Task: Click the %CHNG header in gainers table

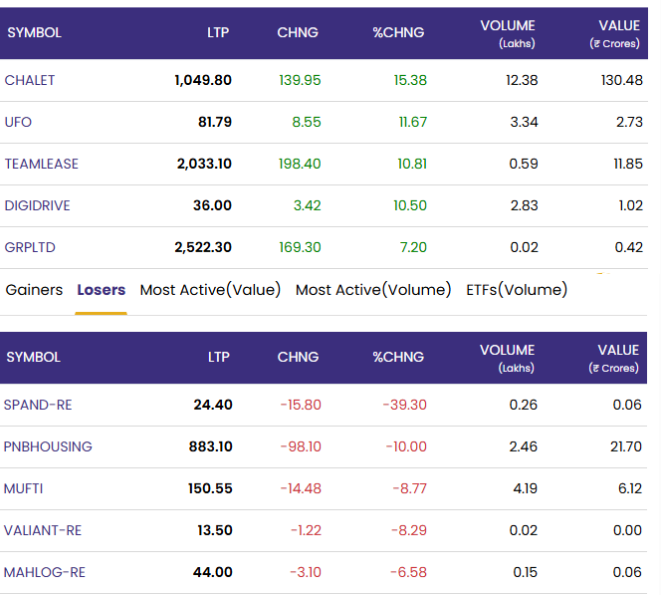Action: coord(398,33)
